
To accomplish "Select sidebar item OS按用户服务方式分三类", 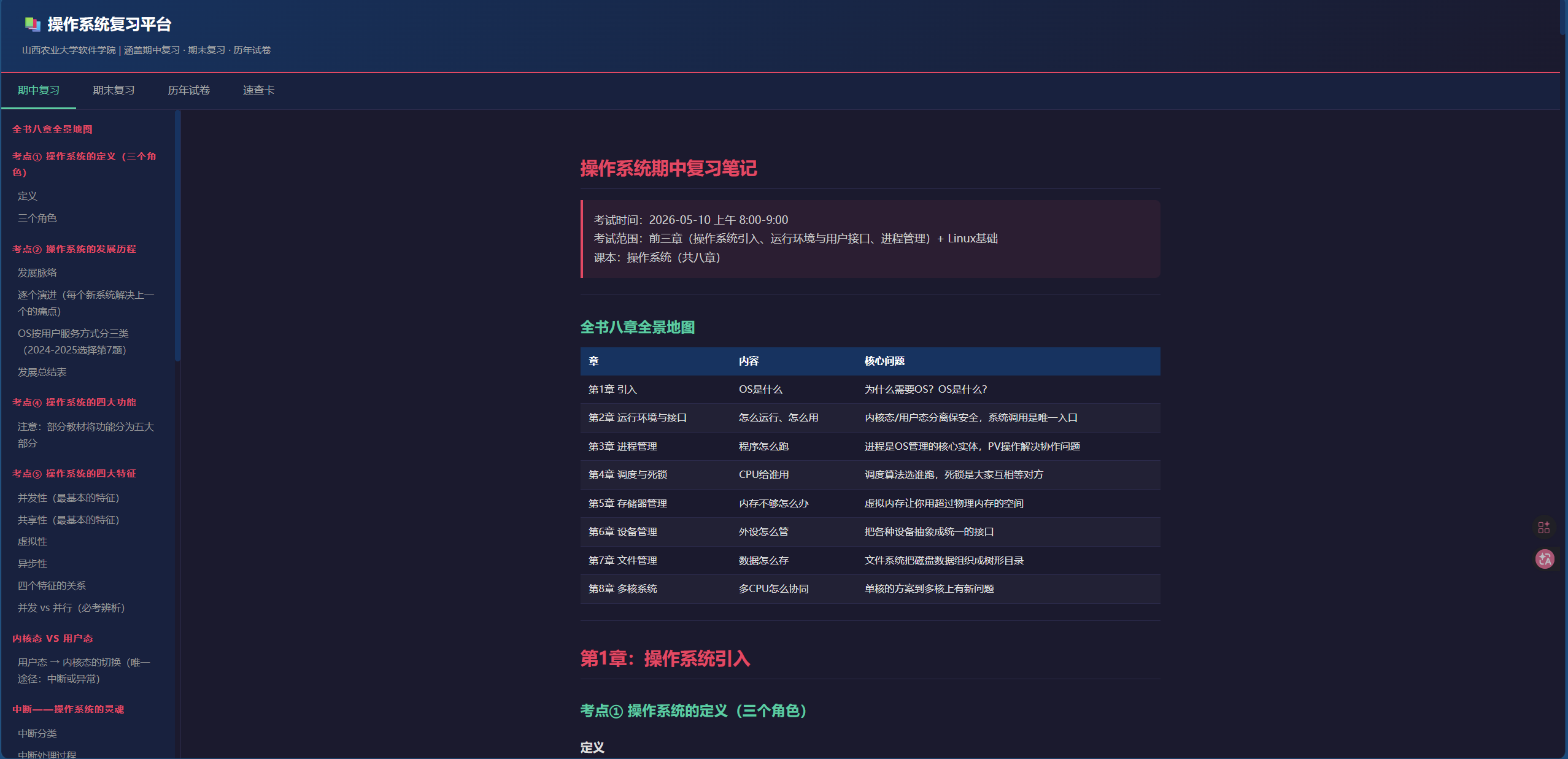I will (x=74, y=342).
